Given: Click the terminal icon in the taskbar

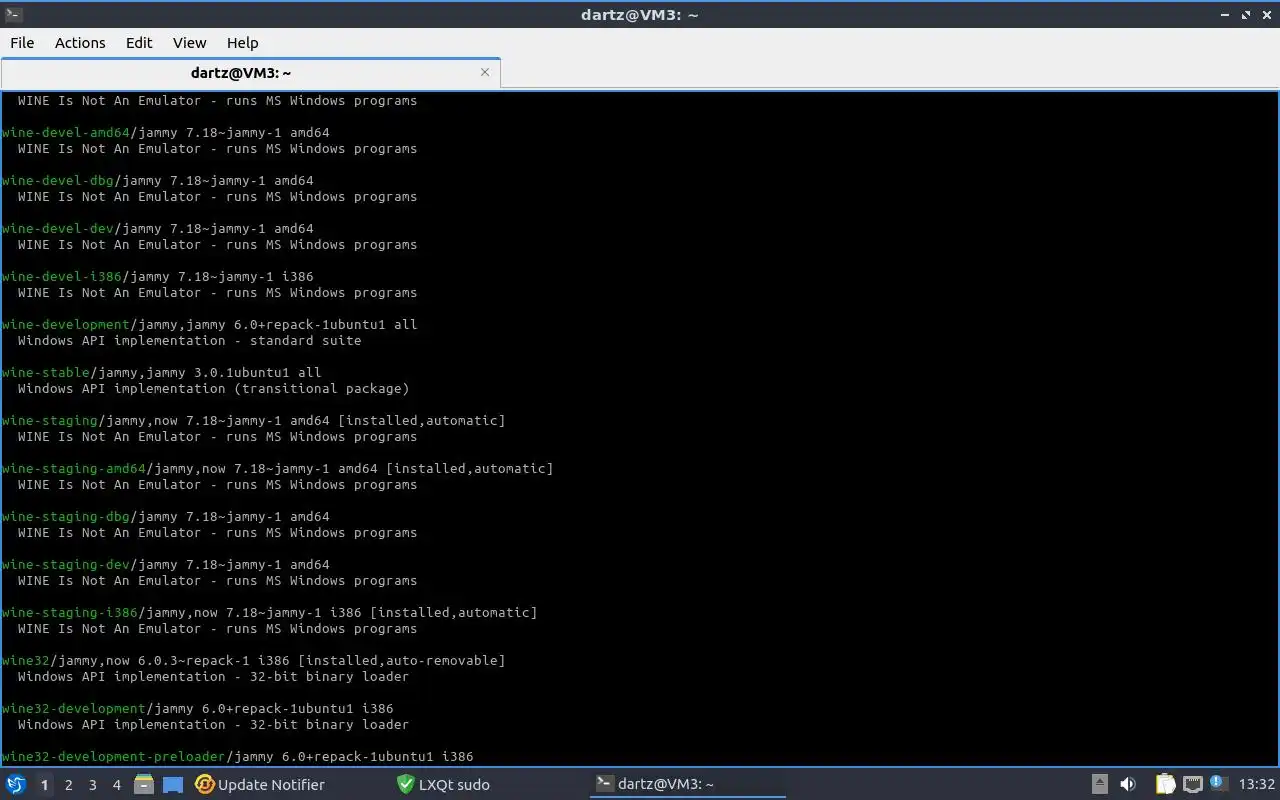Looking at the screenshot, I should click(604, 784).
